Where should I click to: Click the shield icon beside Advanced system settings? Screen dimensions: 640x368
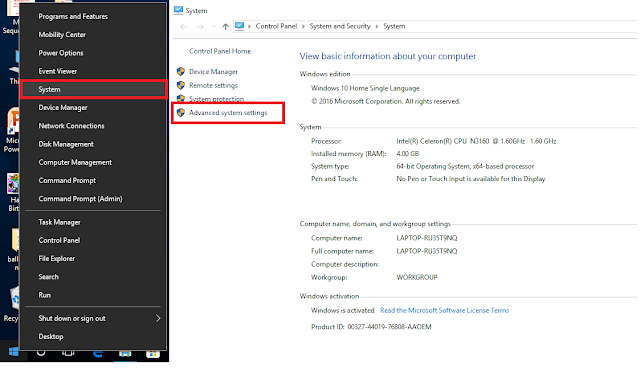(x=181, y=113)
